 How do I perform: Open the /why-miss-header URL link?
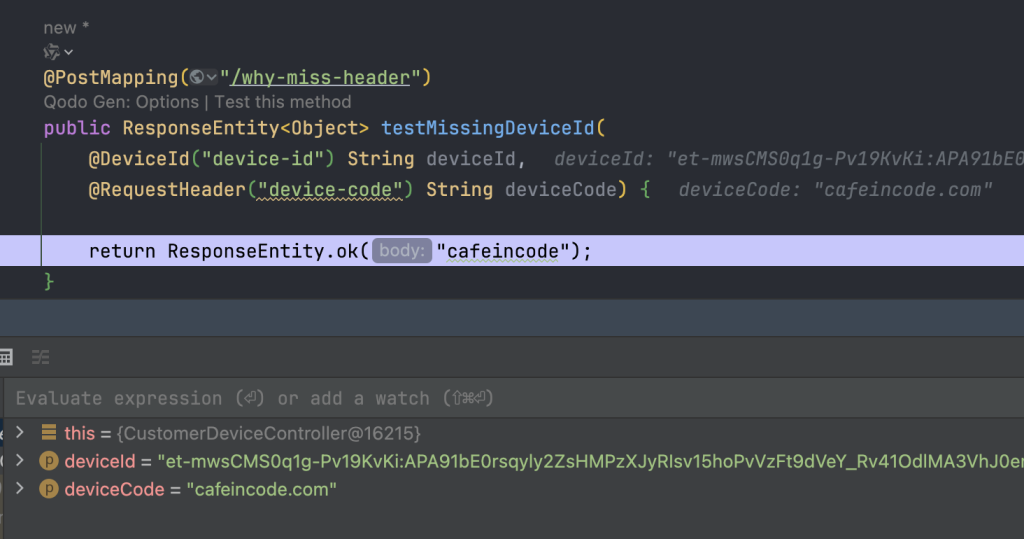pyautogui.click(x=320, y=77)
